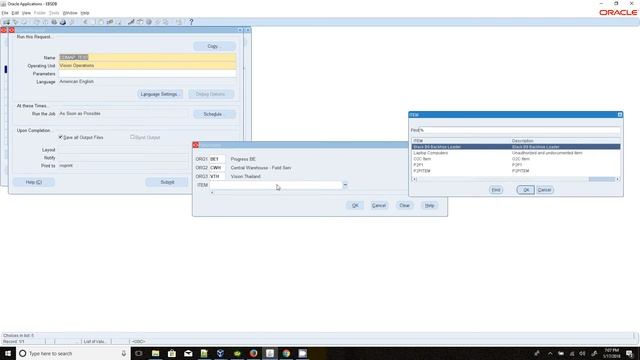Click the Find toolbar icon

point(16,22)
